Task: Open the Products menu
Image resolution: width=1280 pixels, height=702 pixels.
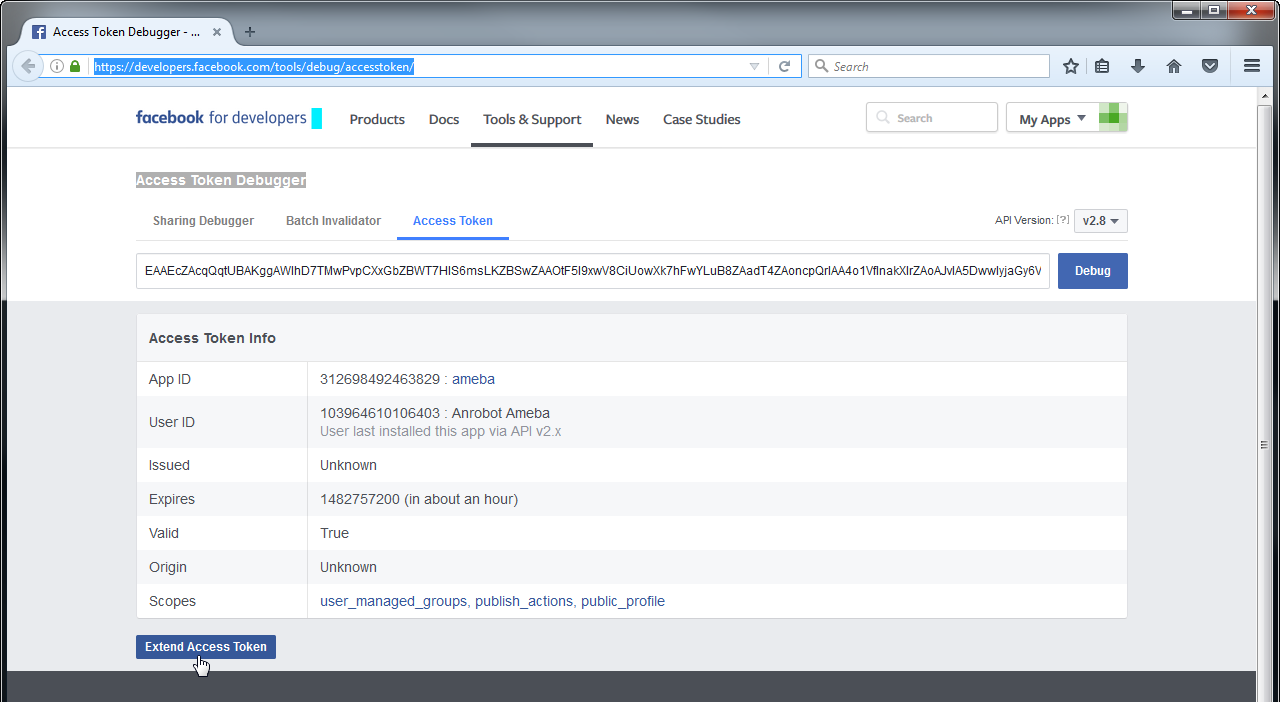Action: coord(377,119)
